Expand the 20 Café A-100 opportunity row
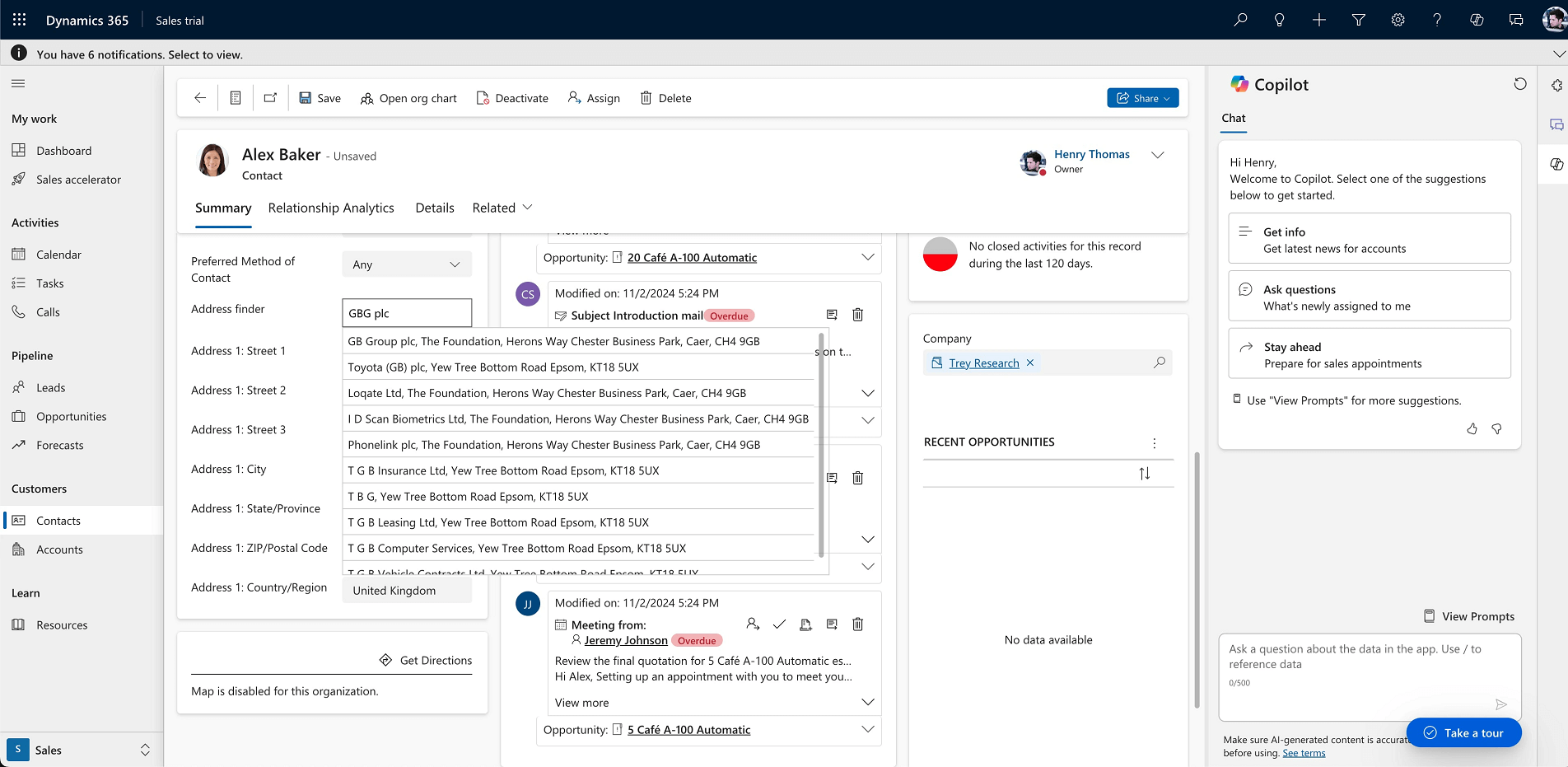 (868, 258)
